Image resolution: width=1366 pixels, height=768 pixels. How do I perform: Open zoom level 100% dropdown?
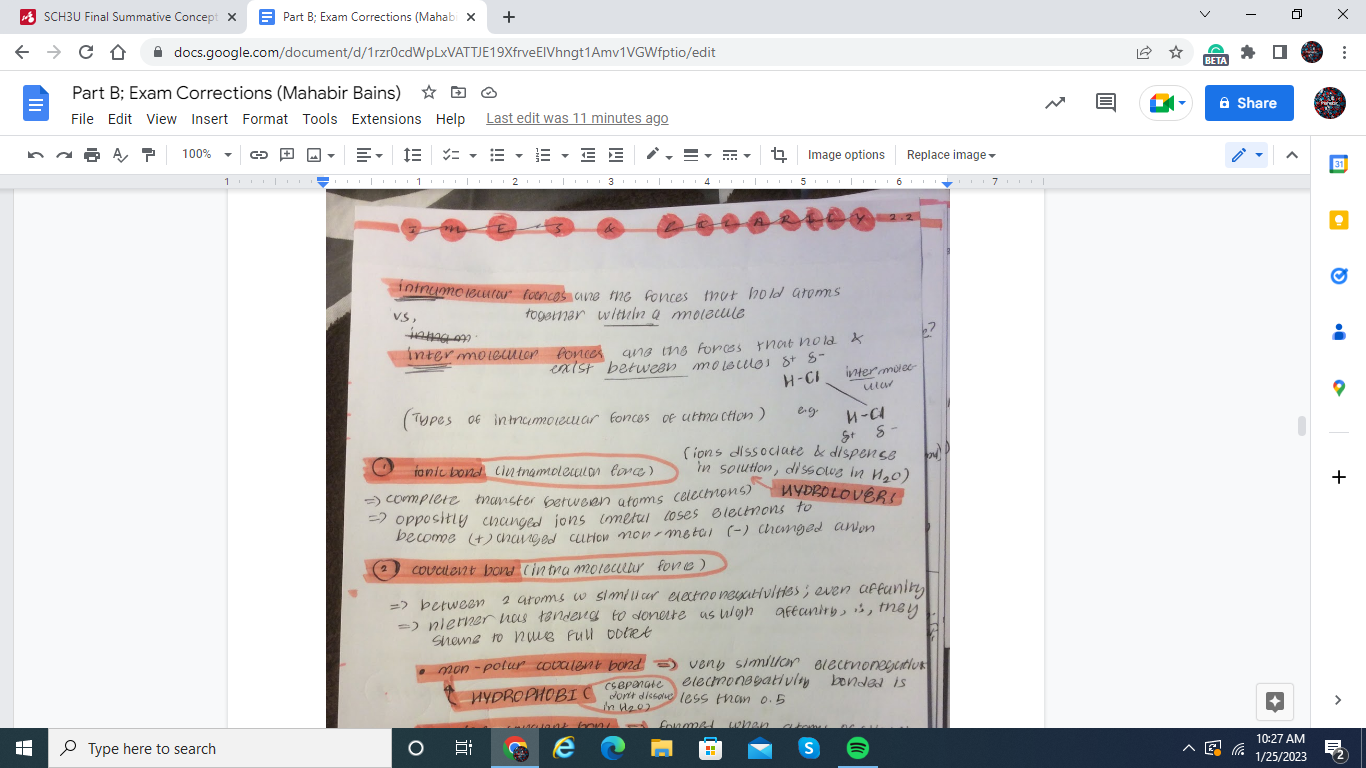pos(206,155)
